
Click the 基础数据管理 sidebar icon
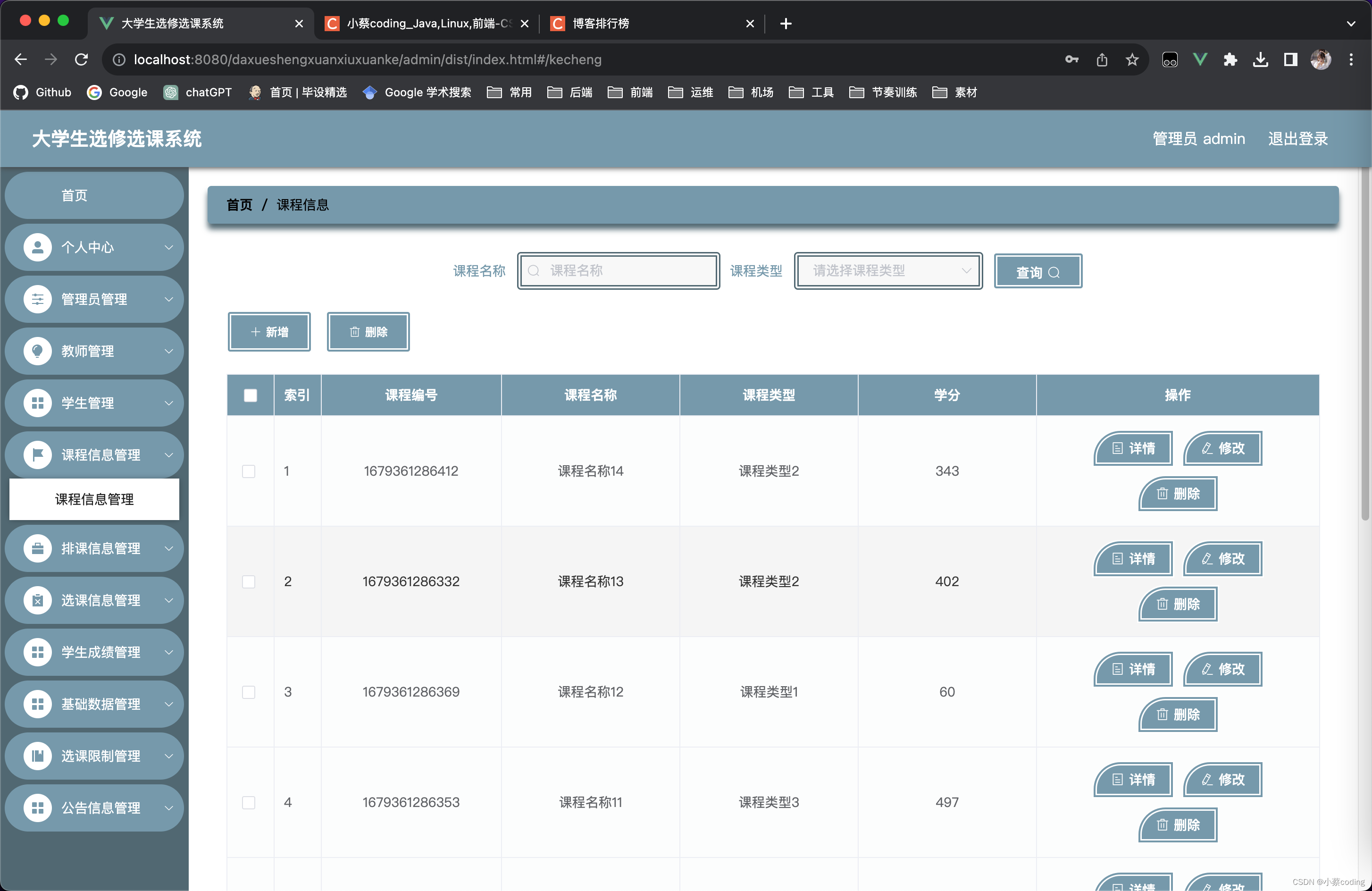[x=97, y=704]
